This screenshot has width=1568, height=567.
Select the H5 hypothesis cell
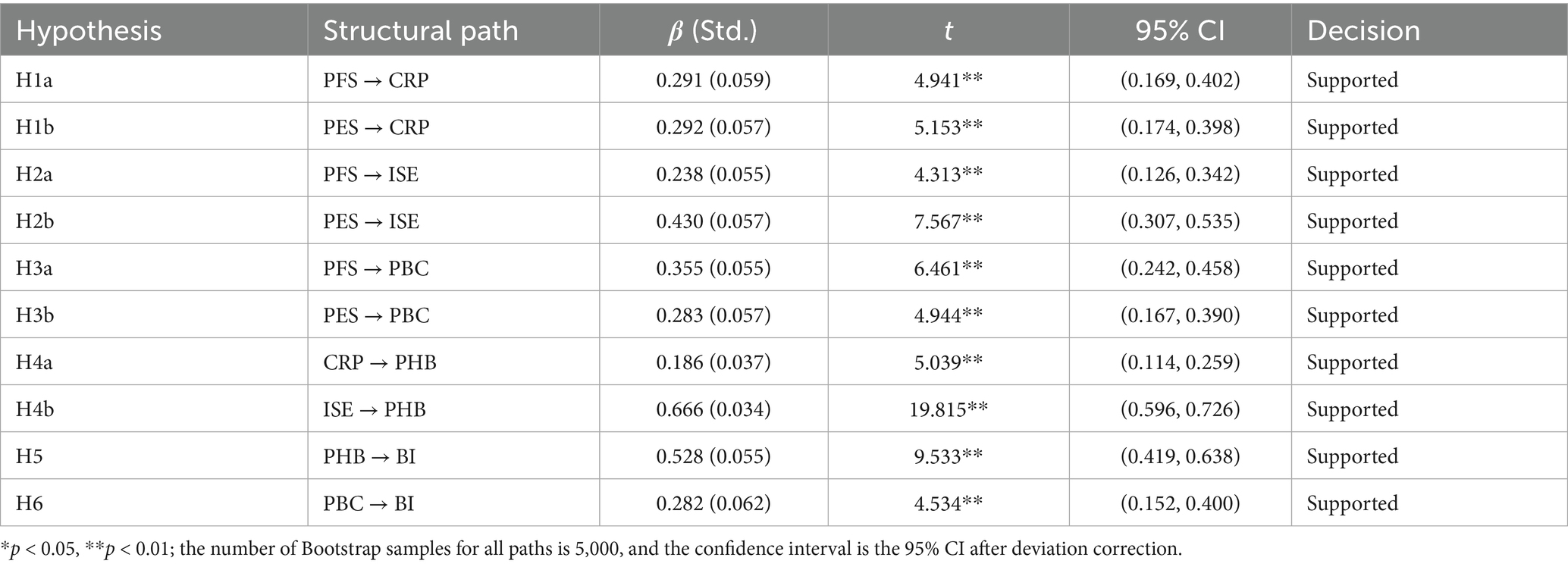(30, 456)
